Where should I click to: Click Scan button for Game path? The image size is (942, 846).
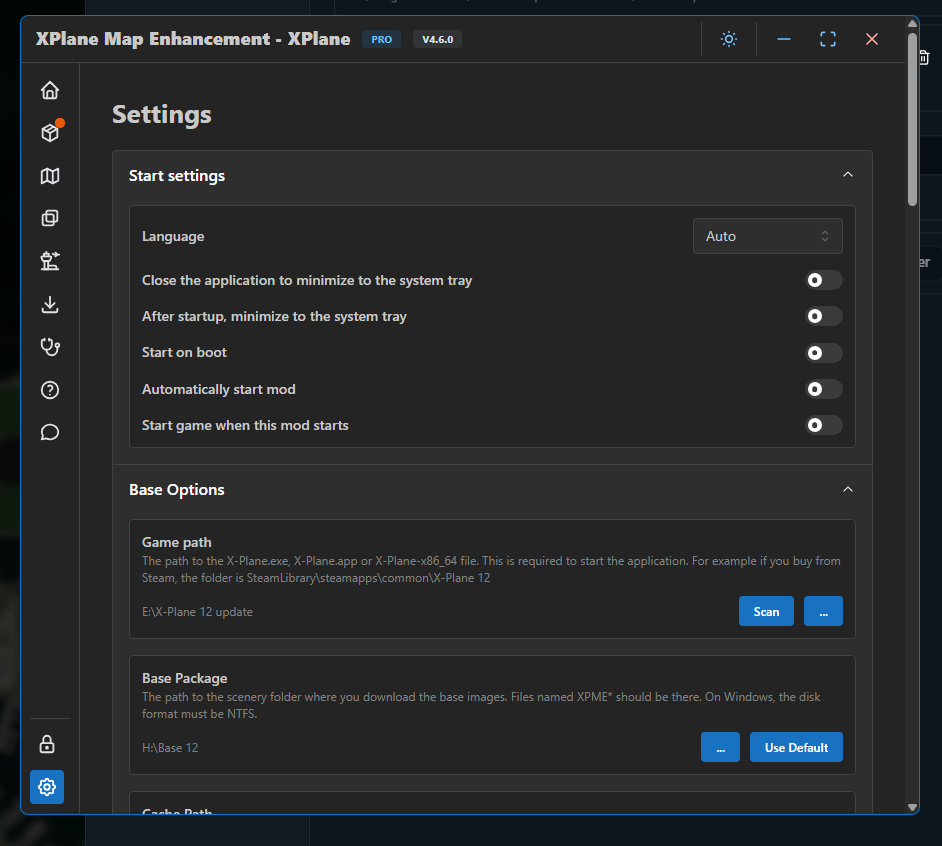pos(766,611)
